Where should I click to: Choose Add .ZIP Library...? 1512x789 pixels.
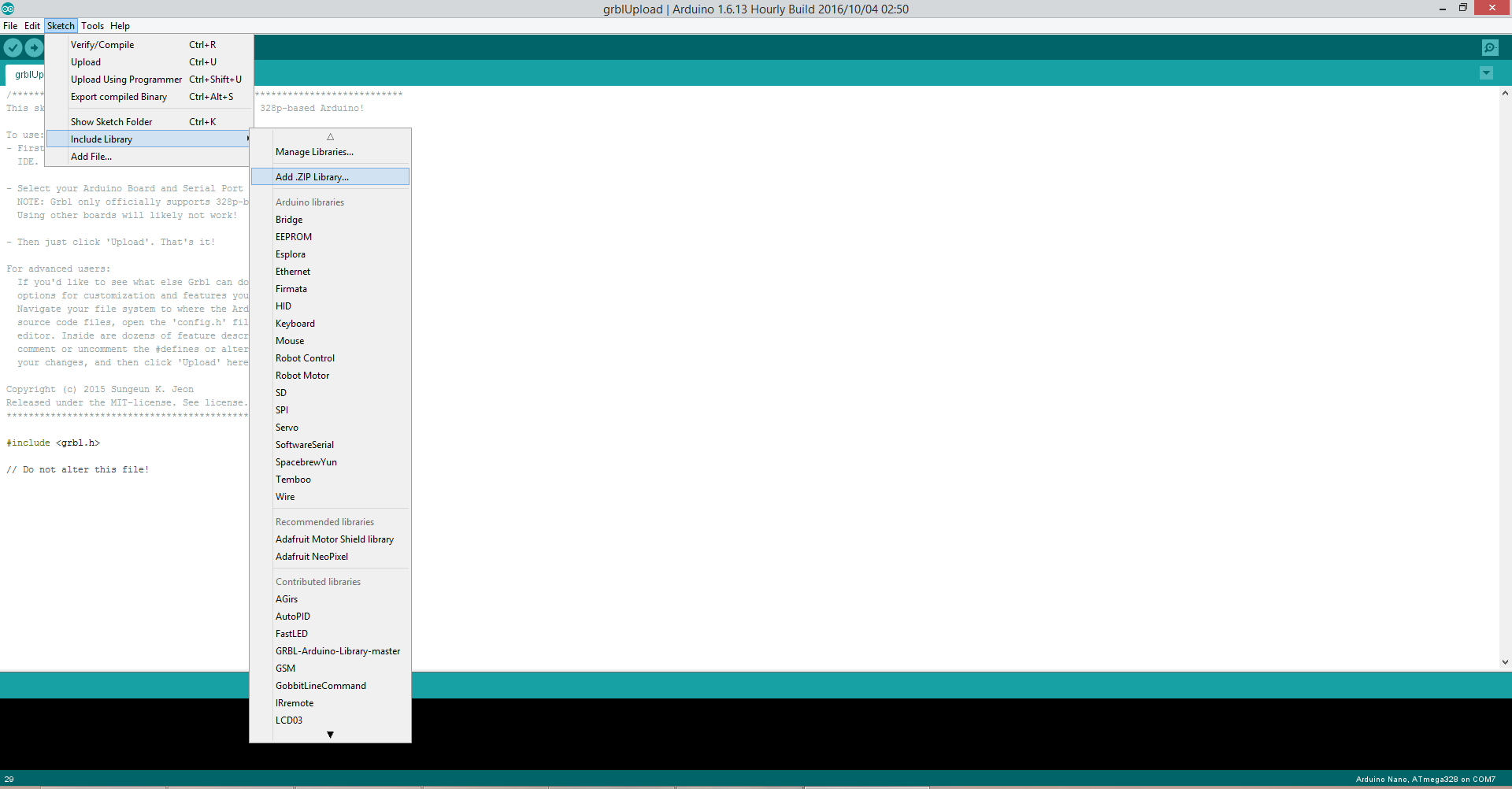pyautogui.click(x=330, y=177)
